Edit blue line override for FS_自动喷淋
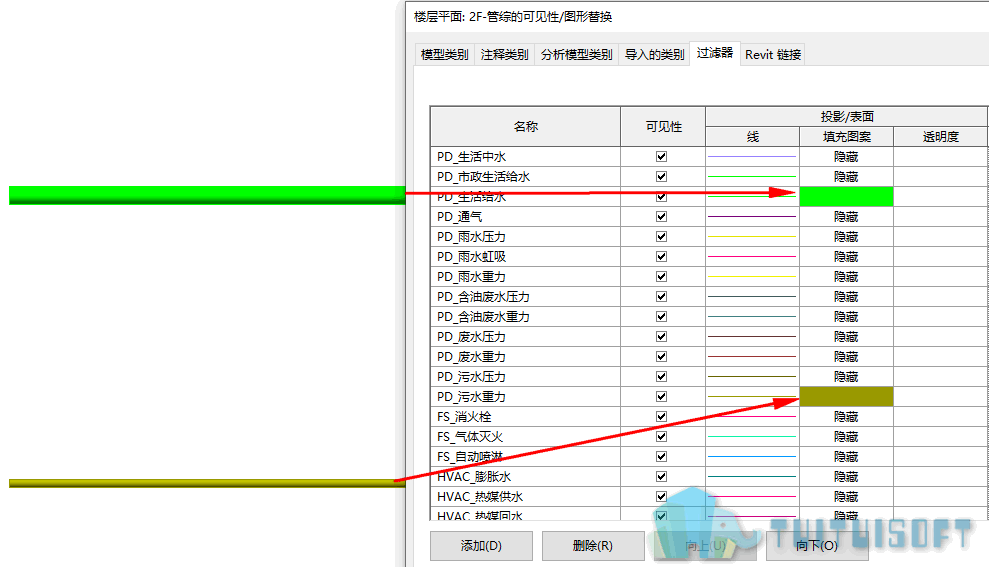The width and height of the screenshot is (989, 567). pos(752,457)
